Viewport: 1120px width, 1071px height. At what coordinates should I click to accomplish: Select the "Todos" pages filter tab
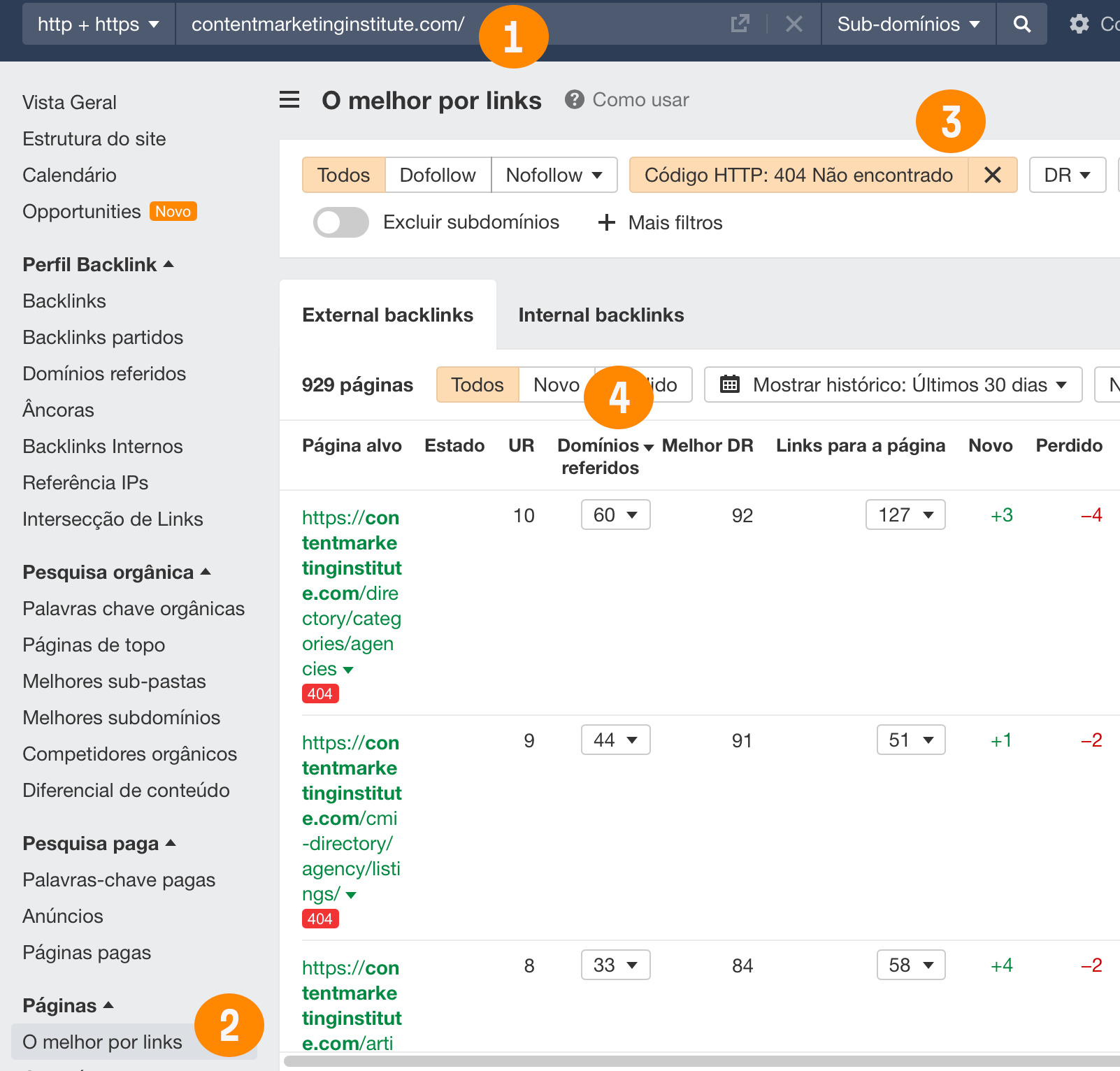477,384
